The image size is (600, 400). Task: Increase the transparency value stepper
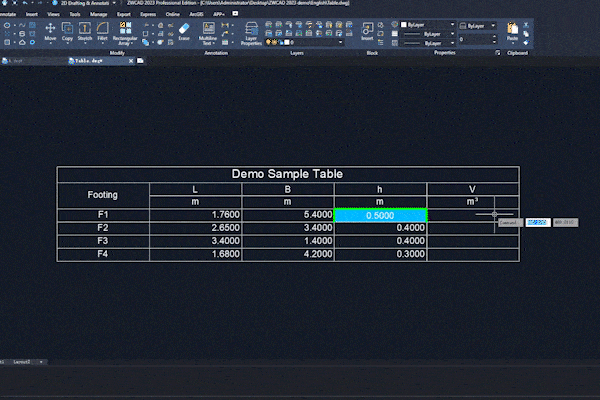click(494, 37)
